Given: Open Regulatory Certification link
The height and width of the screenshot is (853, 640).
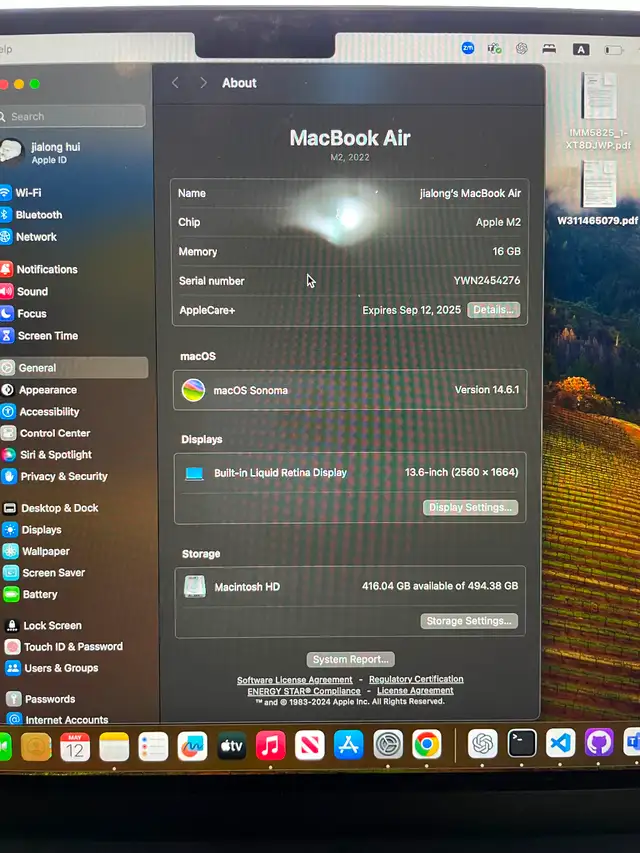Looking at the screenshot, I should (x=416, y=679).
